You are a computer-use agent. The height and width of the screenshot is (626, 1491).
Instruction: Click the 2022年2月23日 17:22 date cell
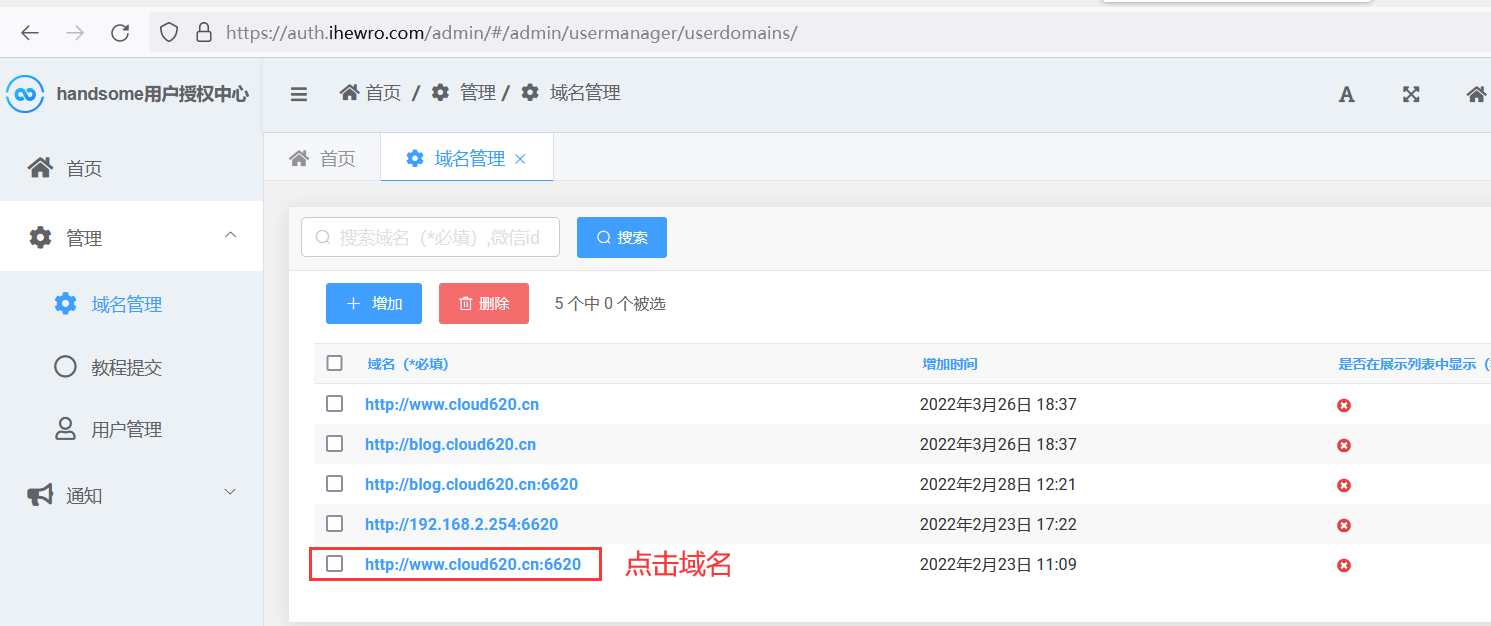(x=998, y=524)
